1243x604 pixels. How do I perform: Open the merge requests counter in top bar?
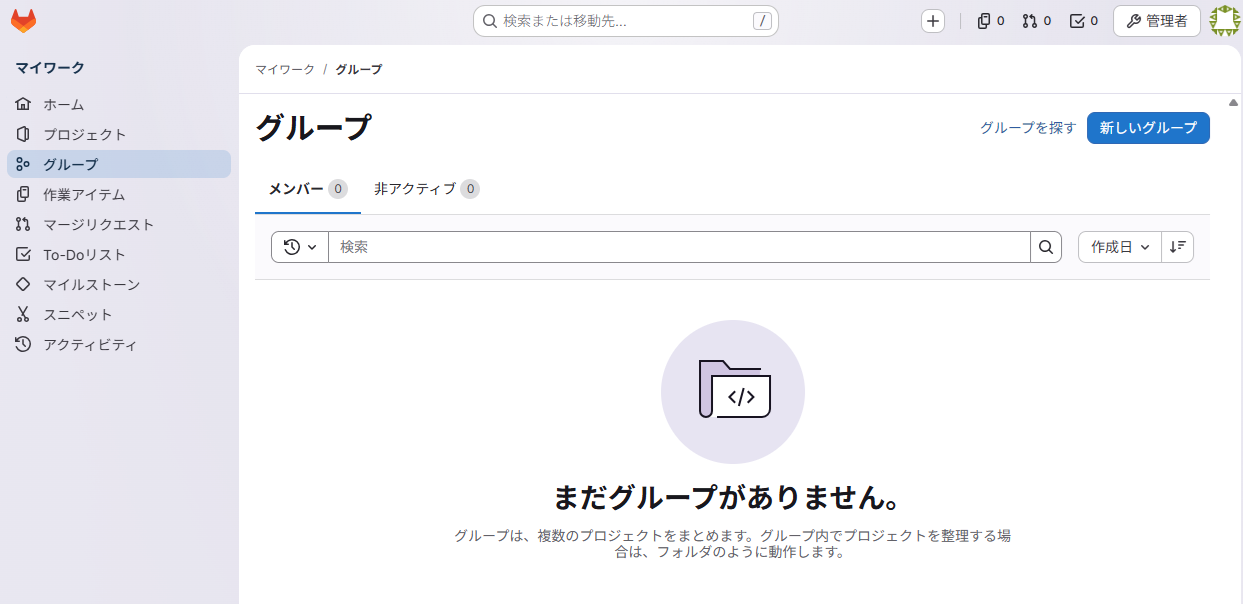(1036, 20)
